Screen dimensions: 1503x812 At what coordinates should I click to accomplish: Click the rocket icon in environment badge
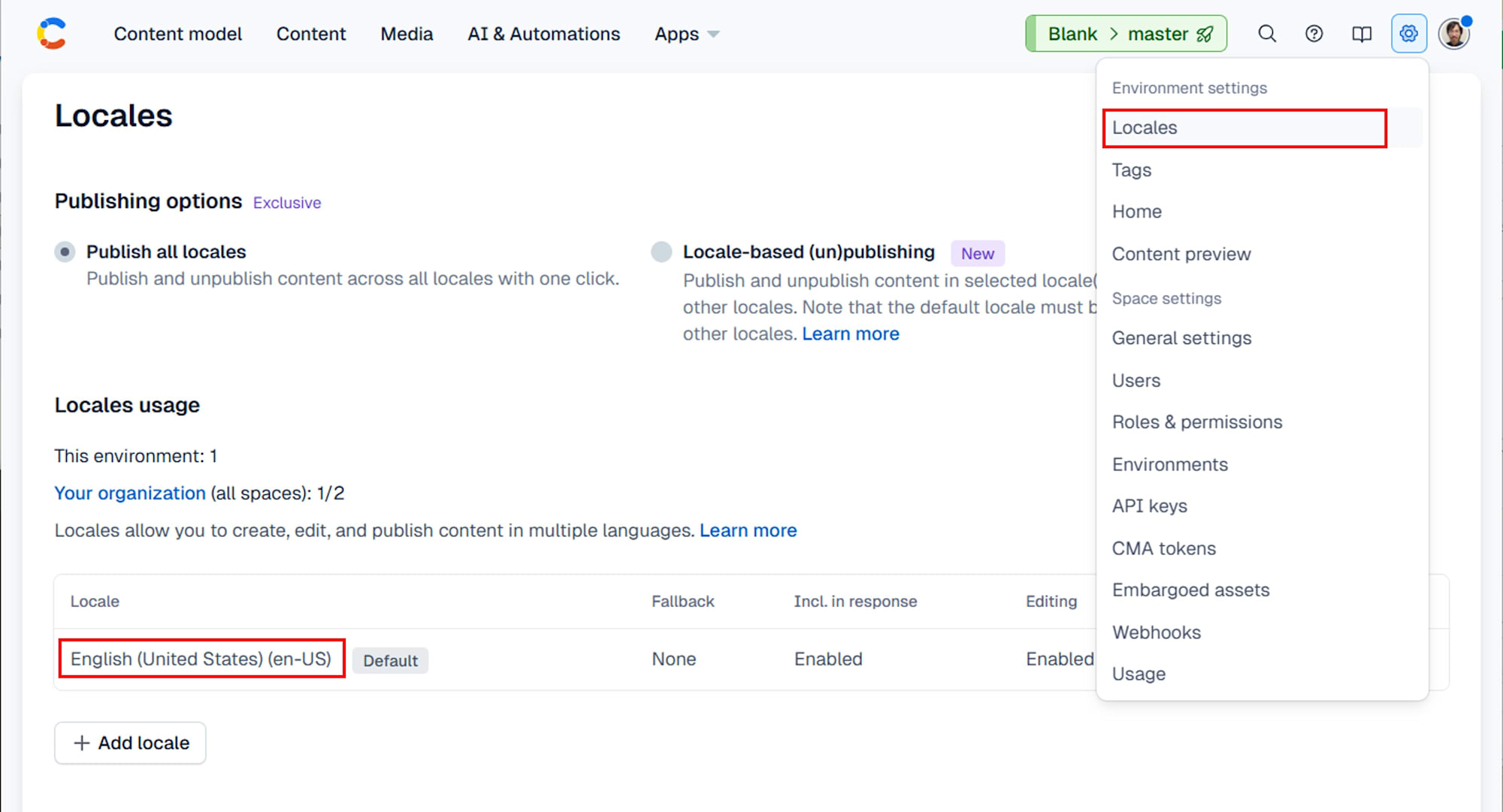click(x=1205, y=34)
